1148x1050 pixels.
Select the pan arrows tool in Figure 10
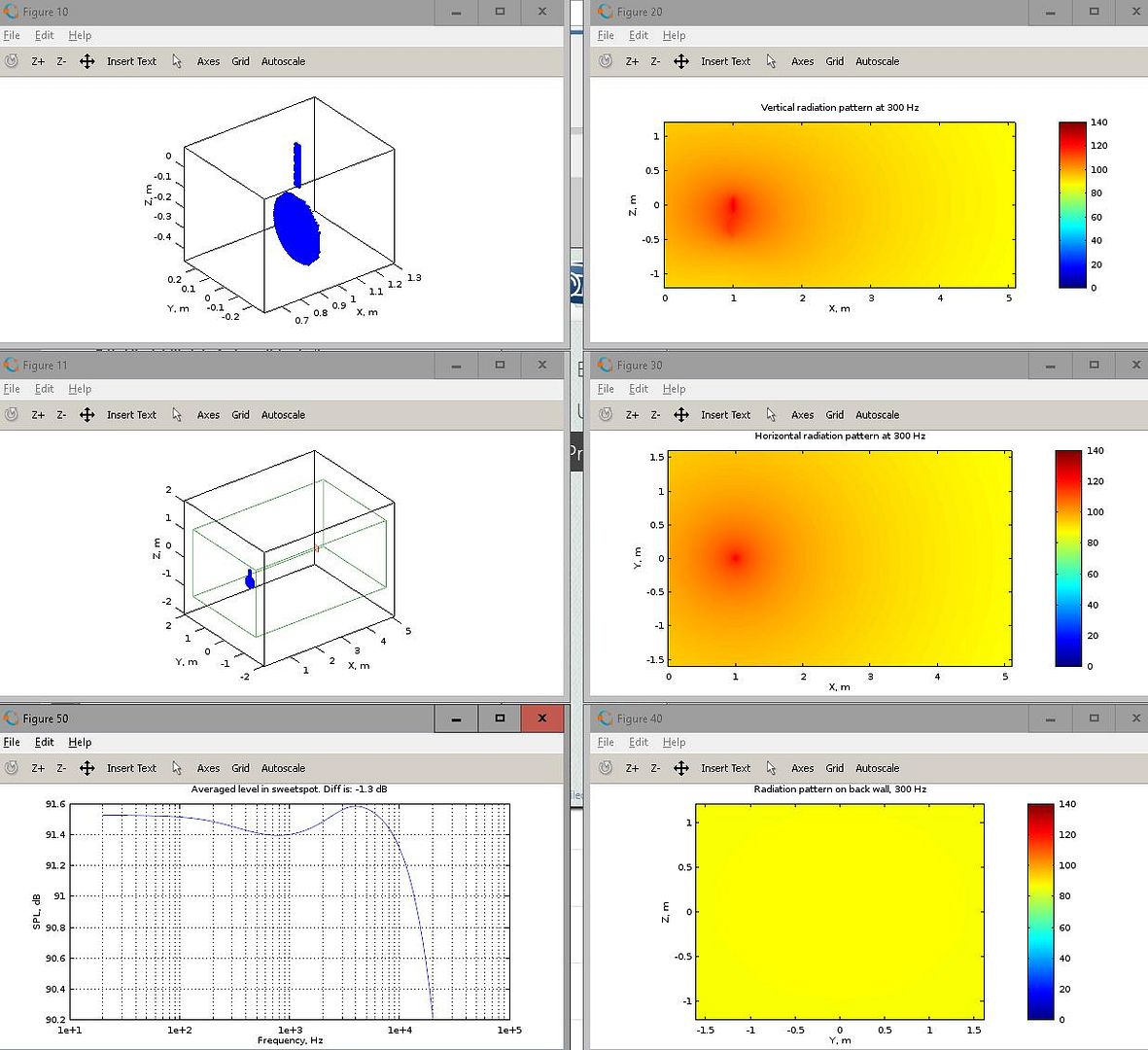point(87,61)
